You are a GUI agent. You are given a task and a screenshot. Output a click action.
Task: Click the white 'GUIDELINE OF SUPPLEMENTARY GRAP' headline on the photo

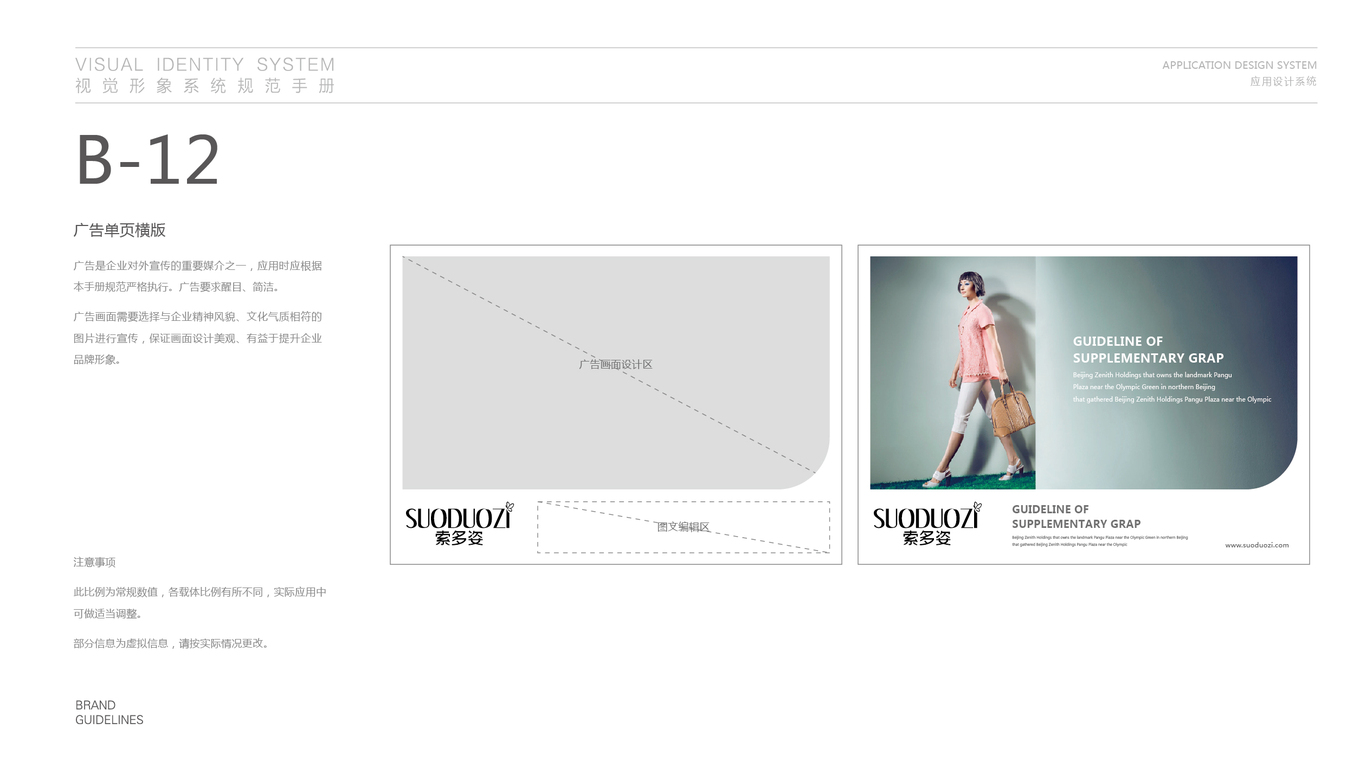pos(1148,349)
